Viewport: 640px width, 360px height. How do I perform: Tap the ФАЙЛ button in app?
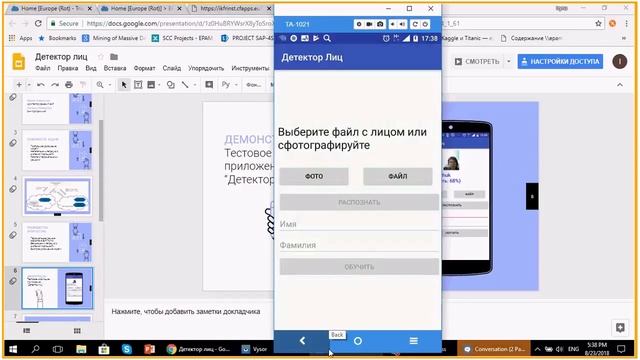click(x=398, y=176)
